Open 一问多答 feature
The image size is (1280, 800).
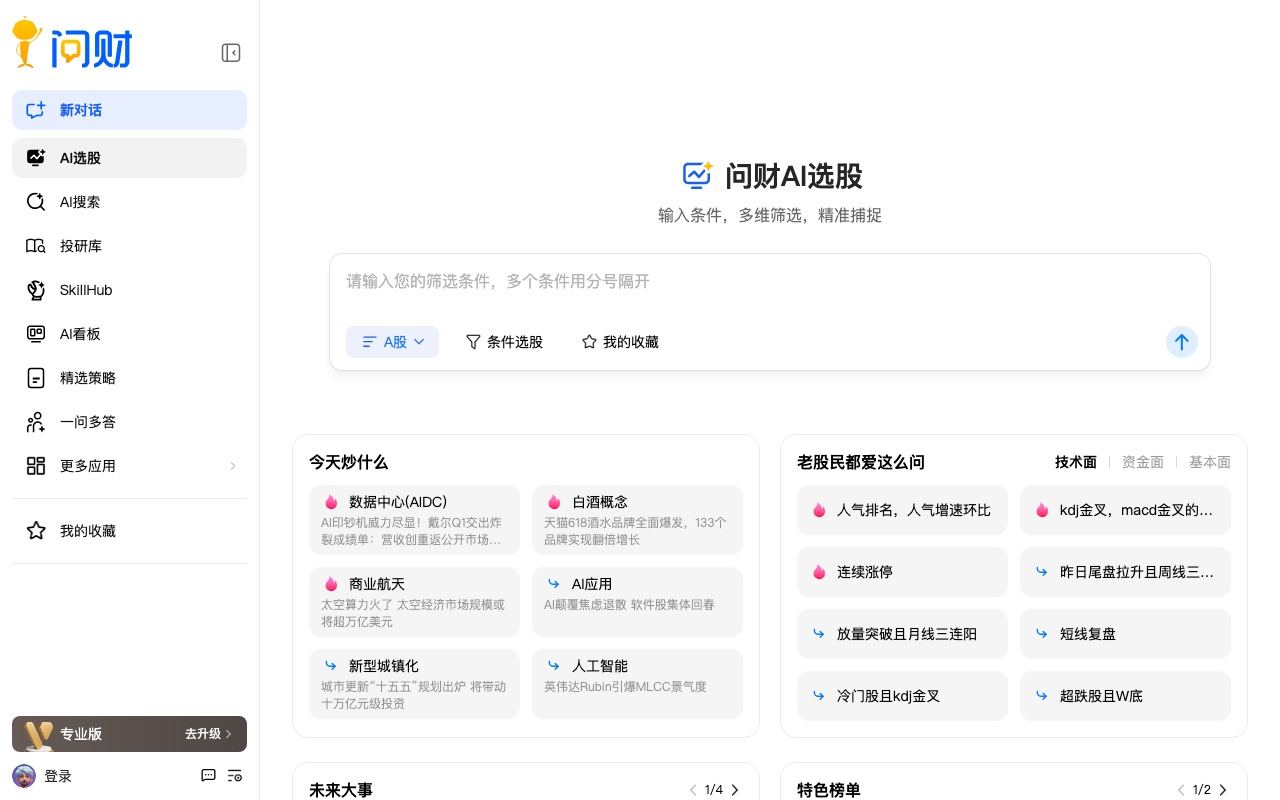point(129,422)
